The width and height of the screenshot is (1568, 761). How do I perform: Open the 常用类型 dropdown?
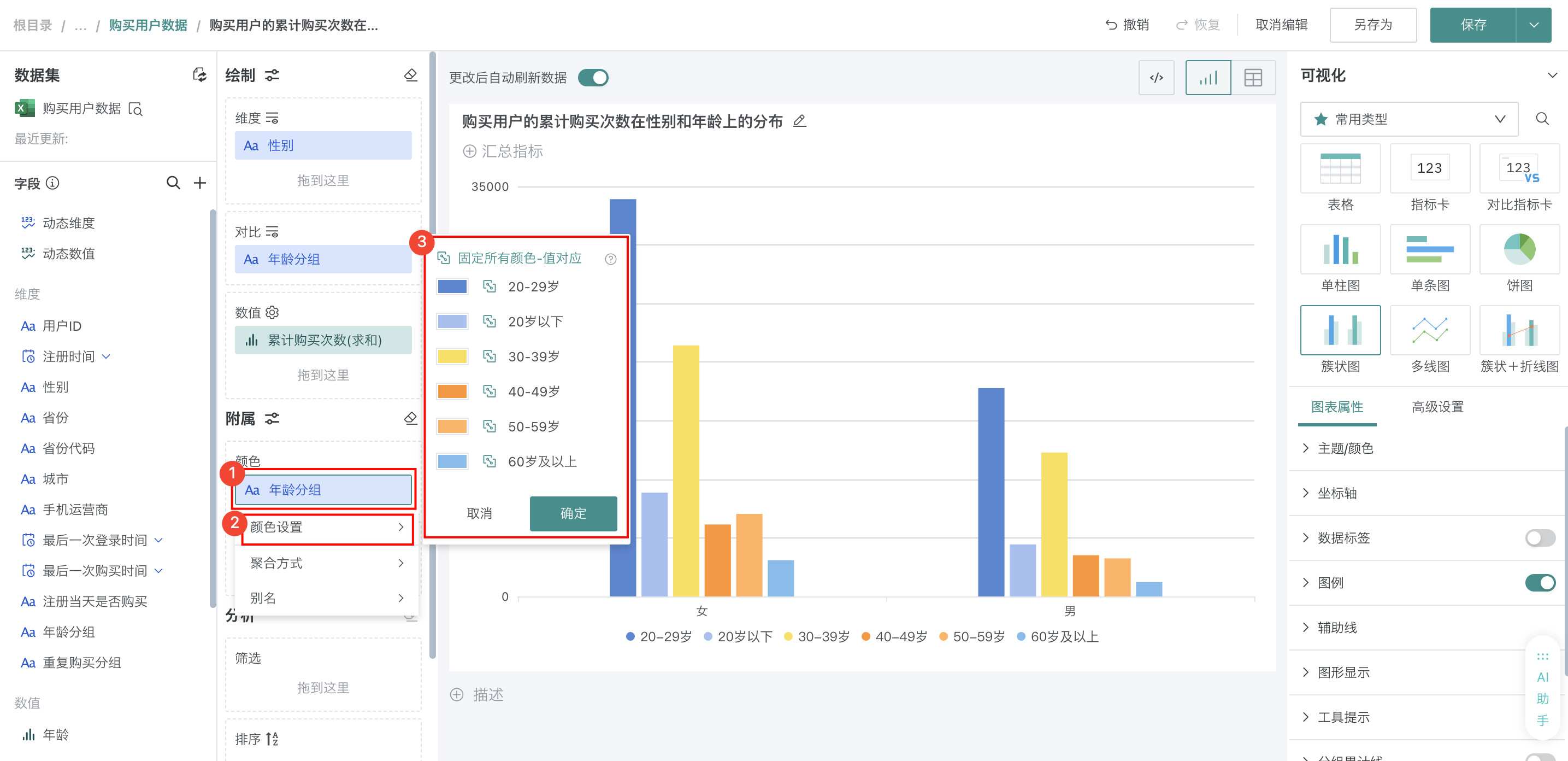[1409, 119]
